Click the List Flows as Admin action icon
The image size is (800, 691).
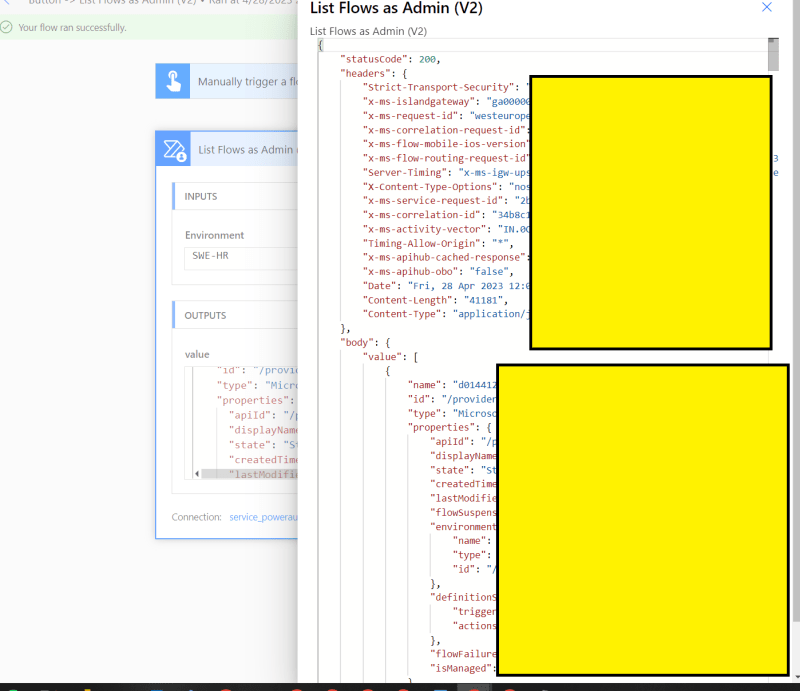click(x=173, y=149)
